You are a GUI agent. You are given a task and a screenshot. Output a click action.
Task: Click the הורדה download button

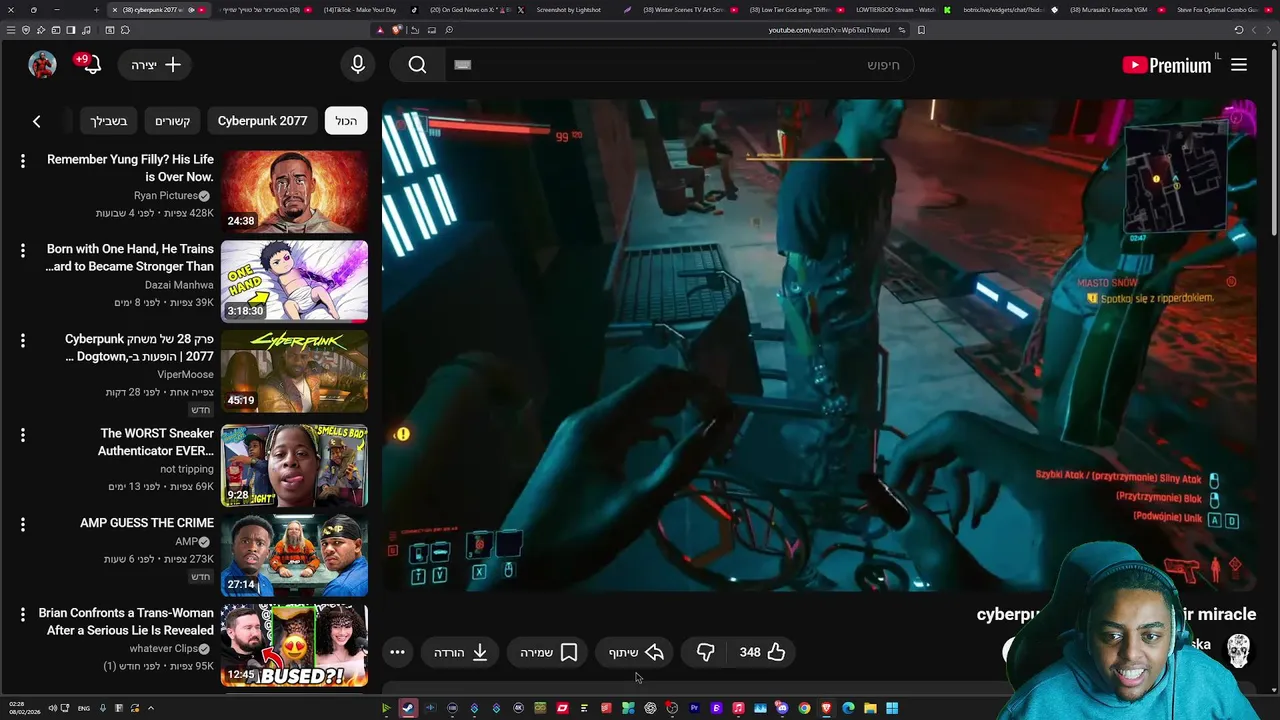click(461, 652)
